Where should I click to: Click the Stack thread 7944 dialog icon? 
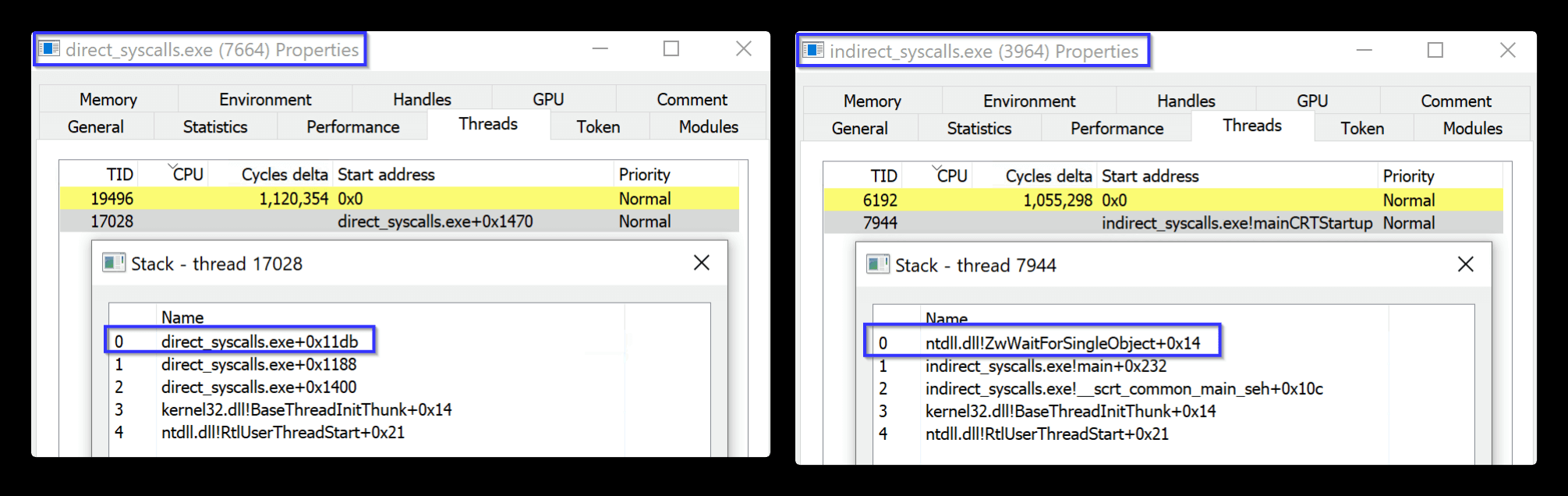878,264
